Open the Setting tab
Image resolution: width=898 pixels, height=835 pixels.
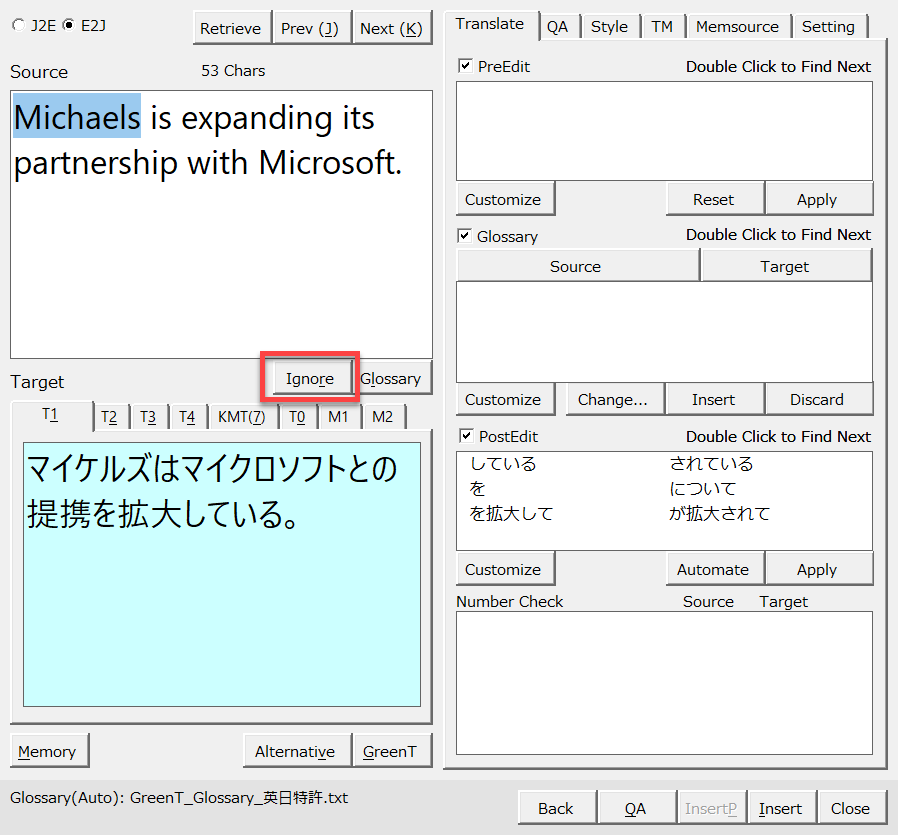click(x=828, y=27)
